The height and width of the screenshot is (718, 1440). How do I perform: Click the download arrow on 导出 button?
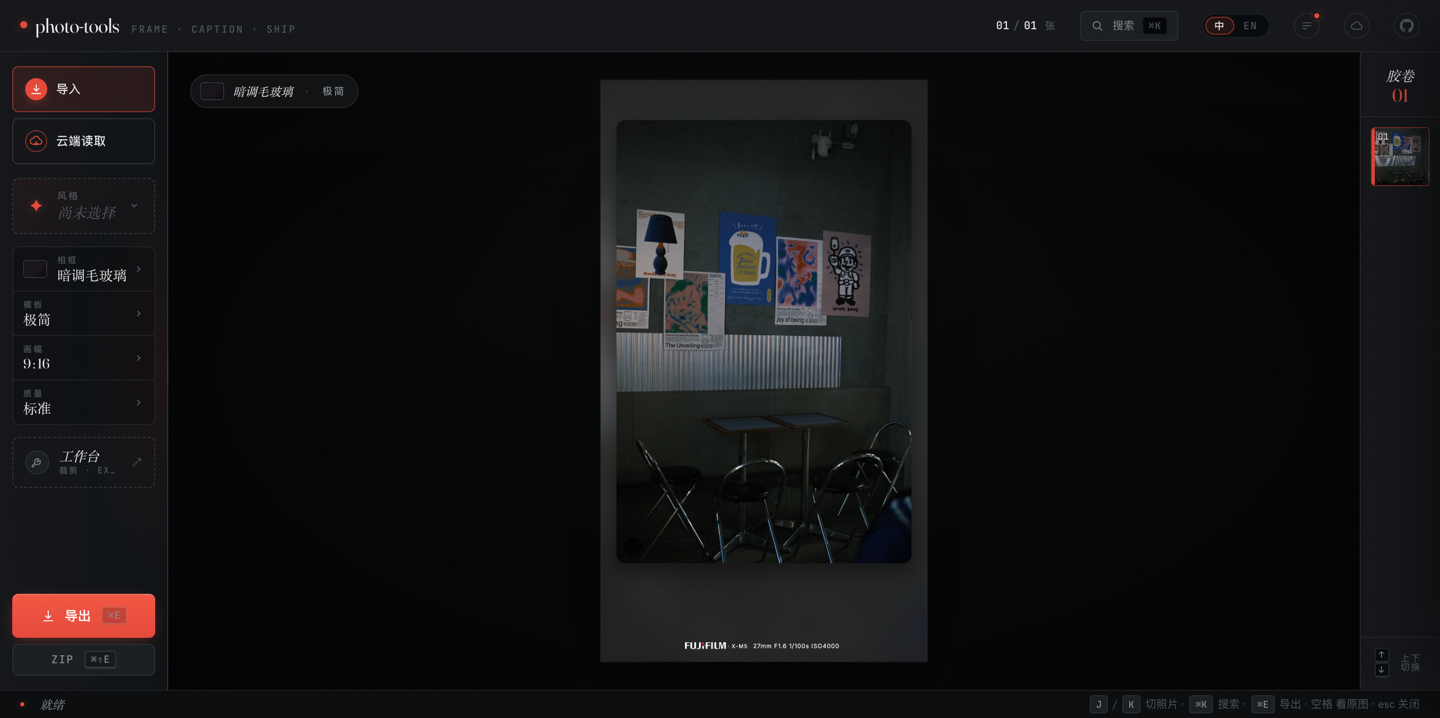(x=48, y=616)
